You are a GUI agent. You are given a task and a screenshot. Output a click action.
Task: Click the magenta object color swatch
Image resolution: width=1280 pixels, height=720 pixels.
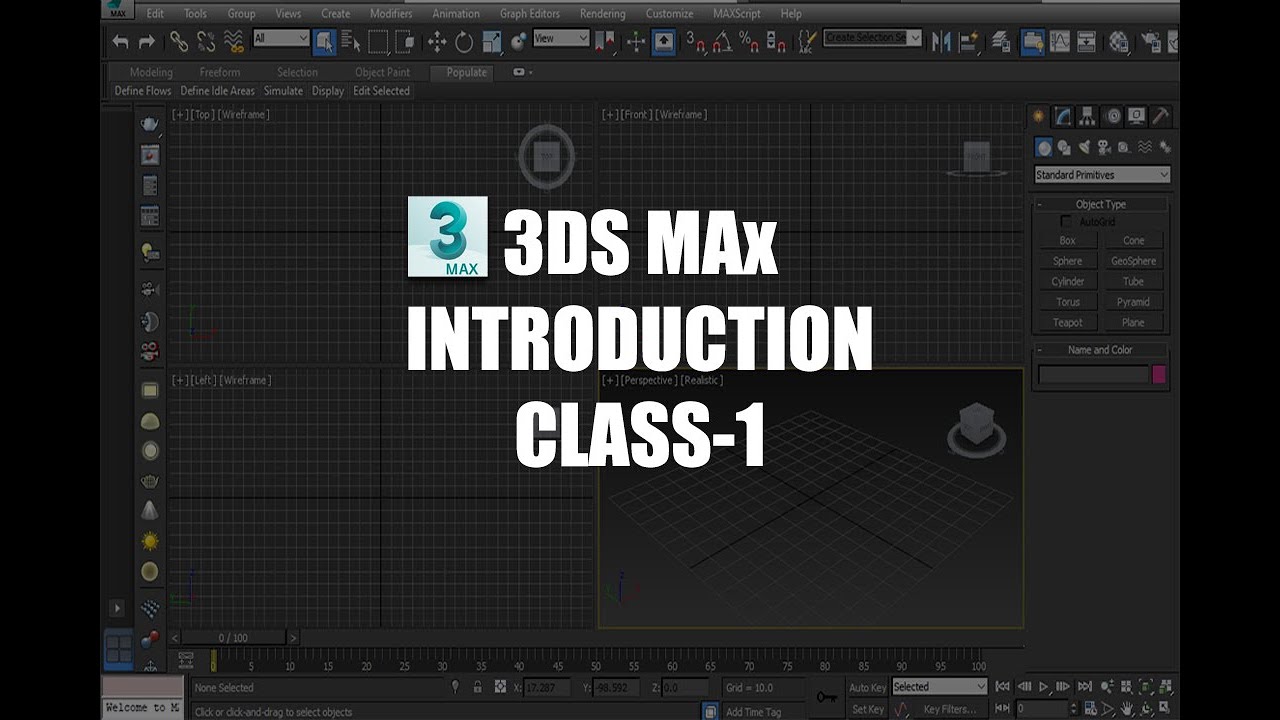pos(1159,375)
